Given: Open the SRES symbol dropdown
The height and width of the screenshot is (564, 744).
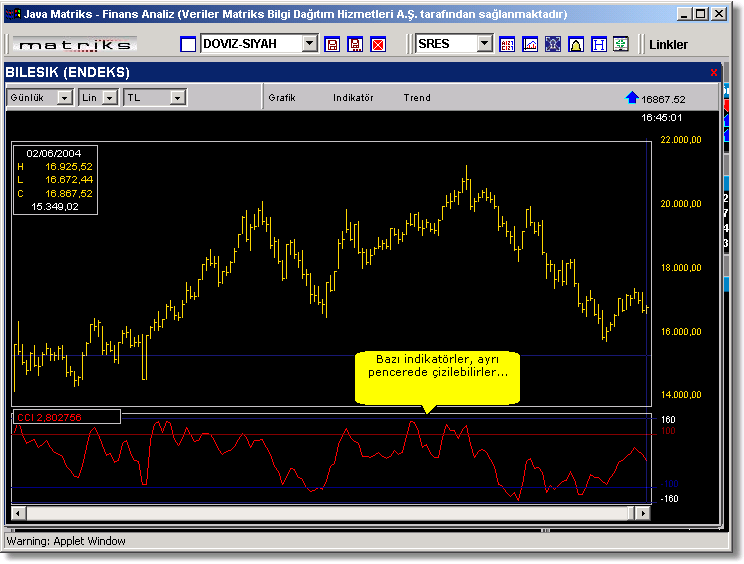Looking at the screenshot, I should (484, 44).
